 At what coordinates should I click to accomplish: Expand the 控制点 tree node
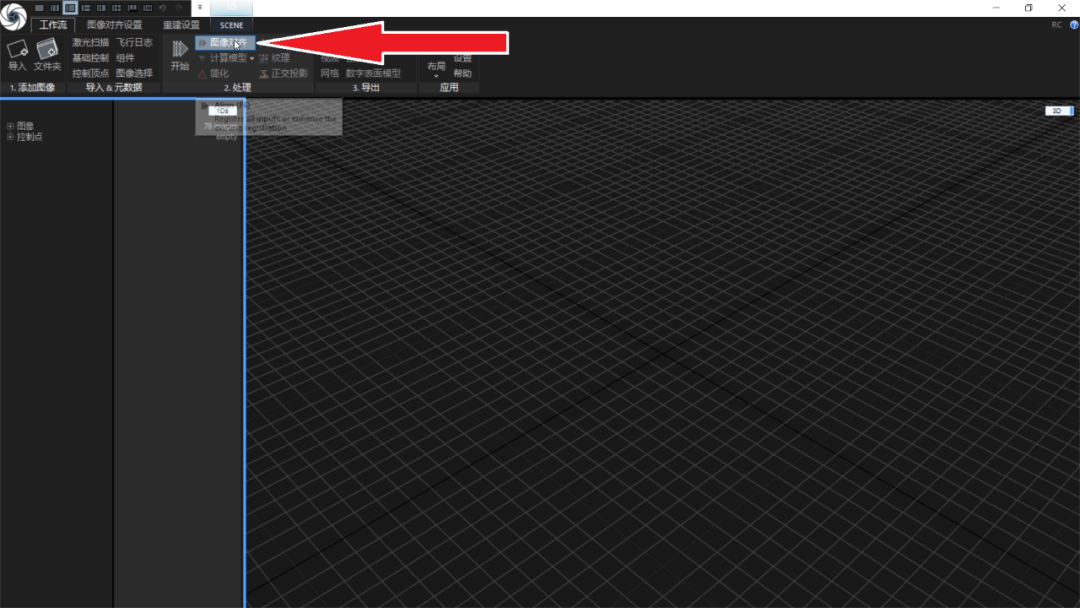pos(10,137)
